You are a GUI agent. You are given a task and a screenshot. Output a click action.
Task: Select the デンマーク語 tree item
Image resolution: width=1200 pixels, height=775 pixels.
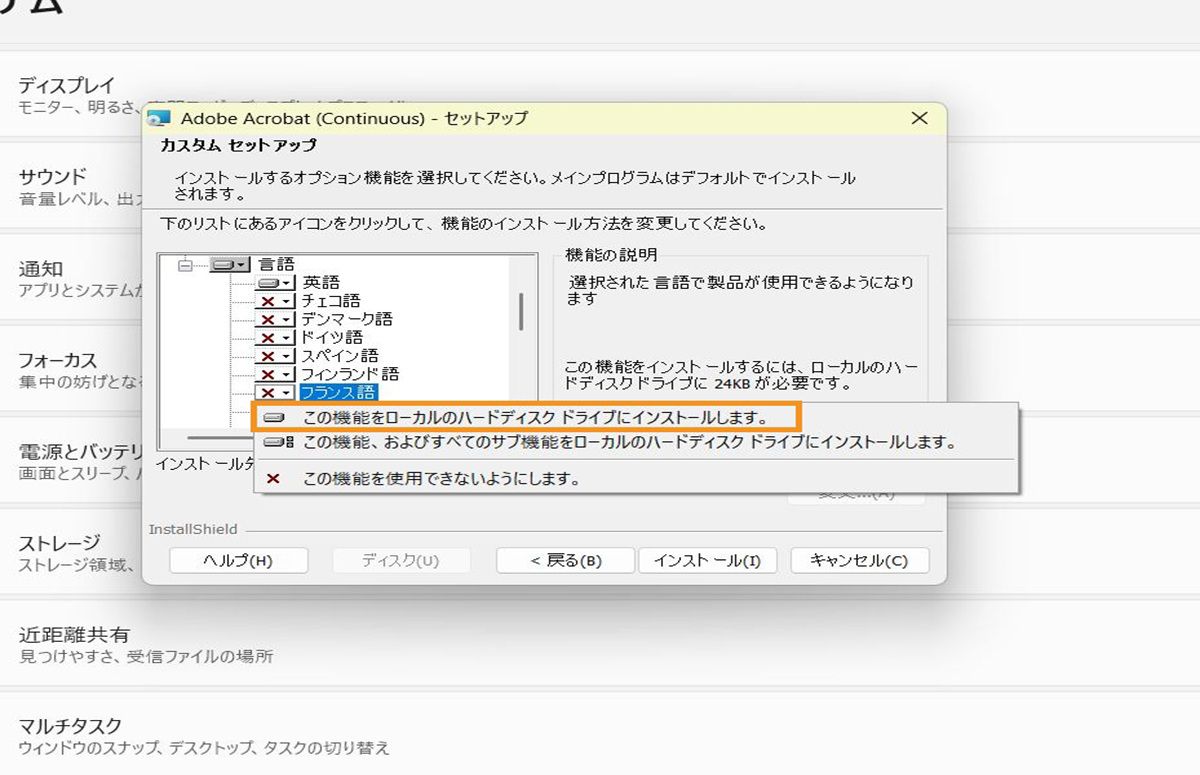pos(347,319)
